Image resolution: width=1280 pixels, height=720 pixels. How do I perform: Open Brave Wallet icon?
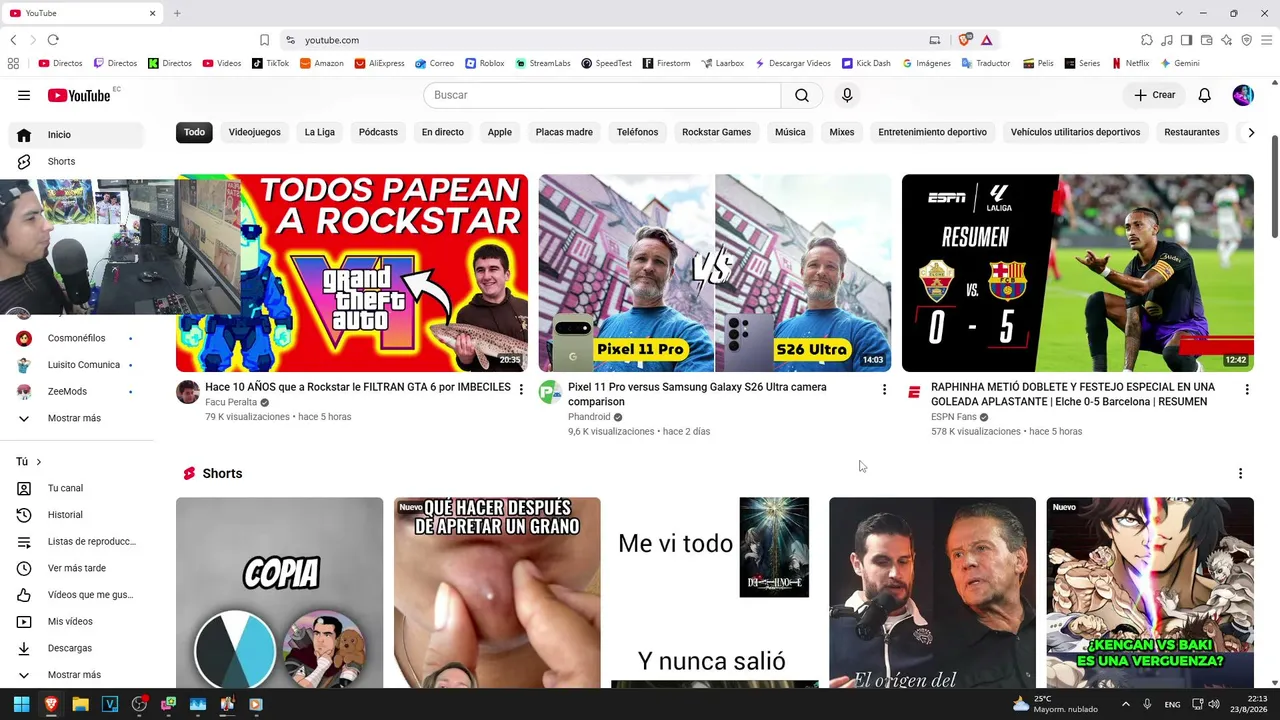(1206, 40)
